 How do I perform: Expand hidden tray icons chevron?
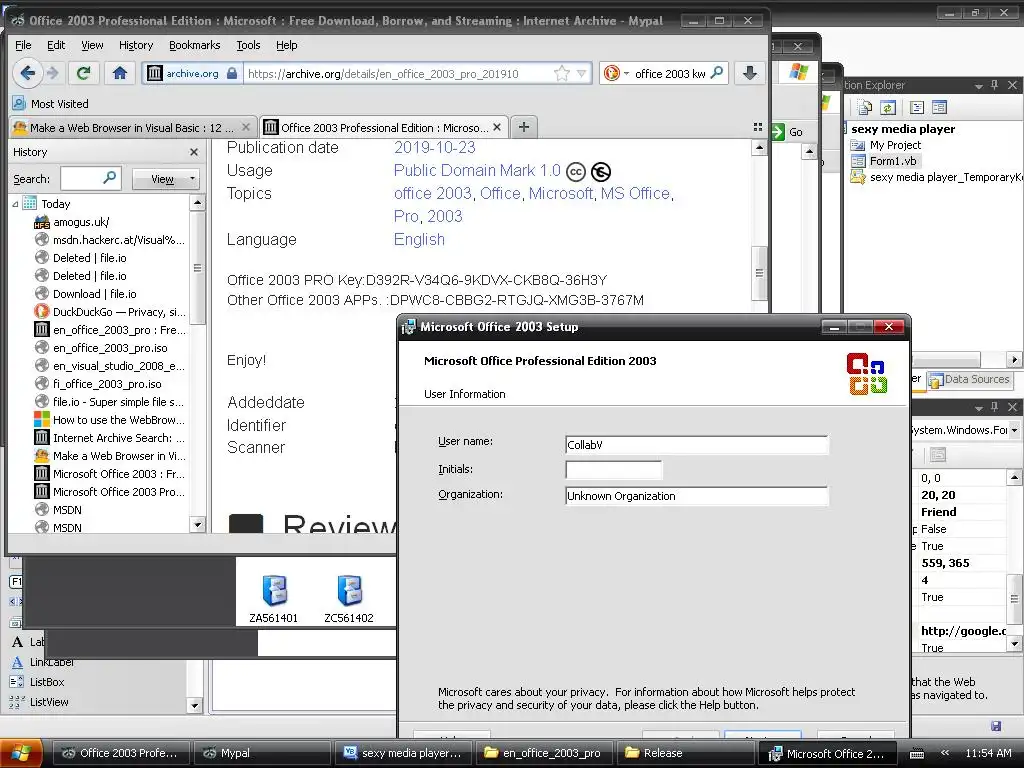(944, 753)
